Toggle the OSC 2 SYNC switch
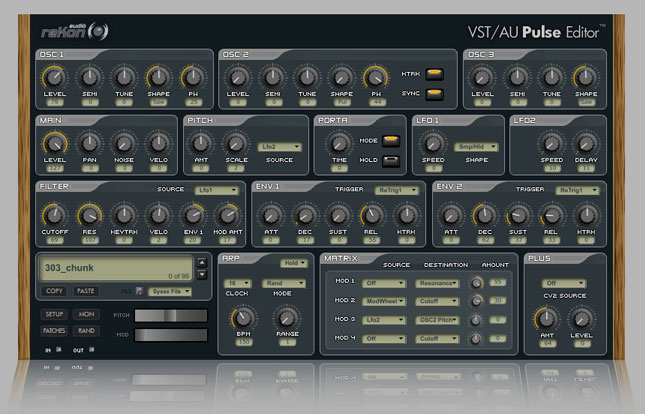Viewport: 645px width, 414px height. [434, 94]
